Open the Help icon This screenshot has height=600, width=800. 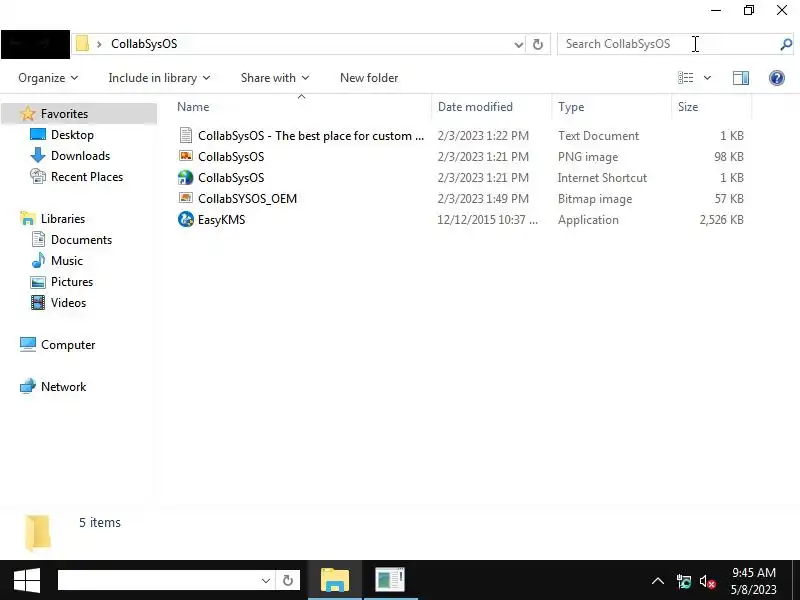click(777, 78)
